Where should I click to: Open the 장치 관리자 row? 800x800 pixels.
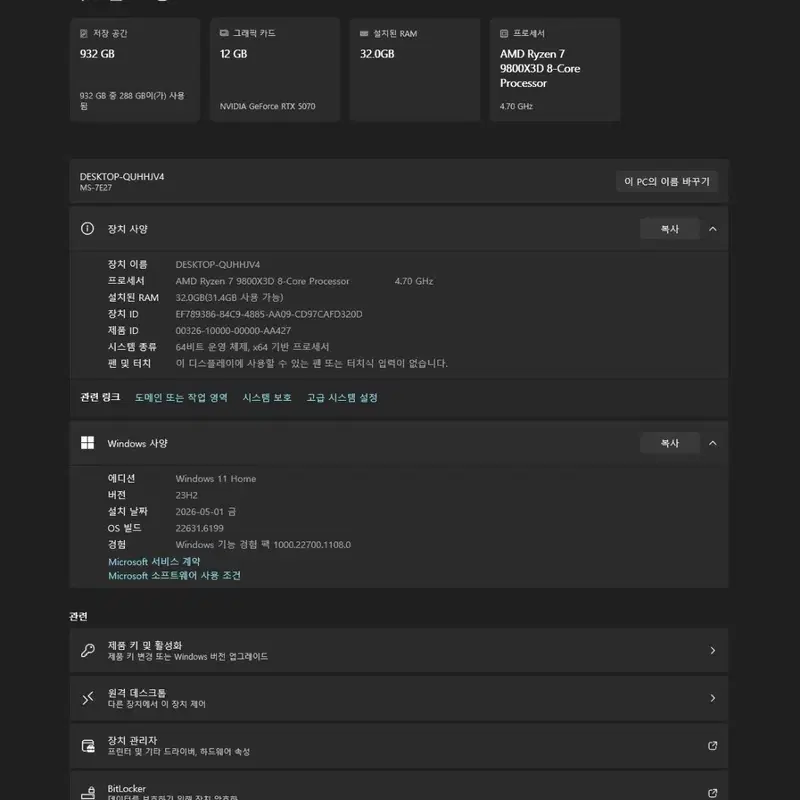tap(399, 745)
